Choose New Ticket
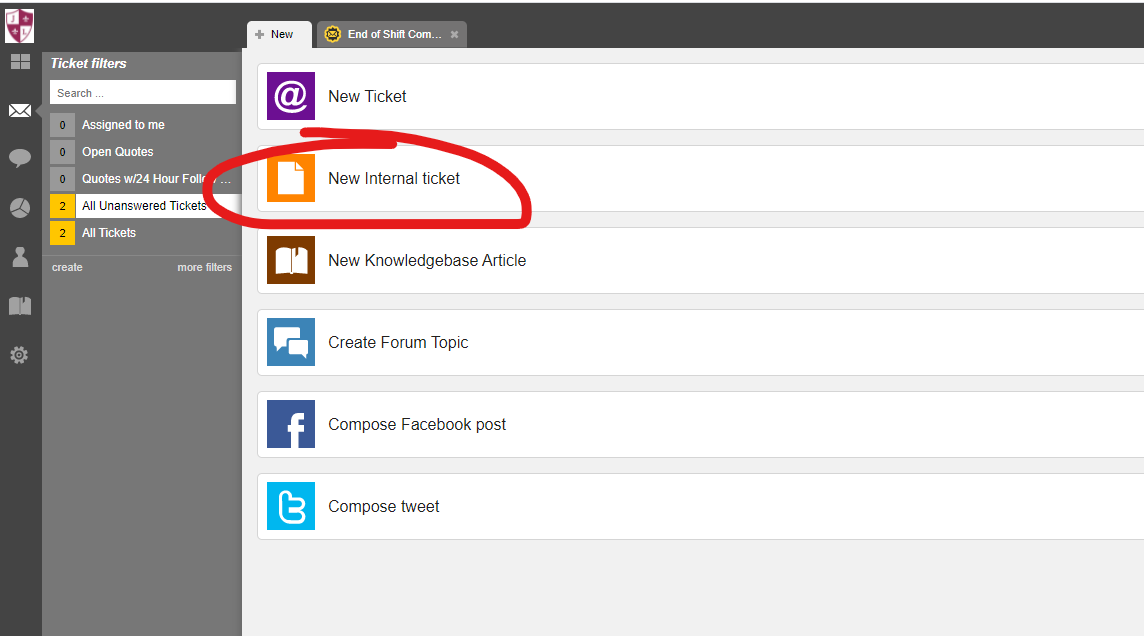Image resolution: width=1144 pixels, height=636 pixels. (700, 96)
